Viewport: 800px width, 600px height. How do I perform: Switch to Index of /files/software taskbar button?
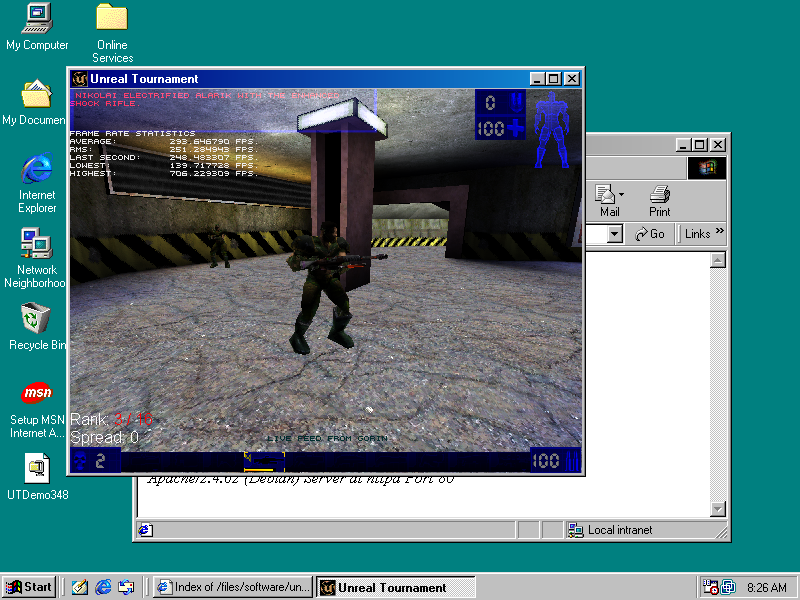tap(233, 587)
